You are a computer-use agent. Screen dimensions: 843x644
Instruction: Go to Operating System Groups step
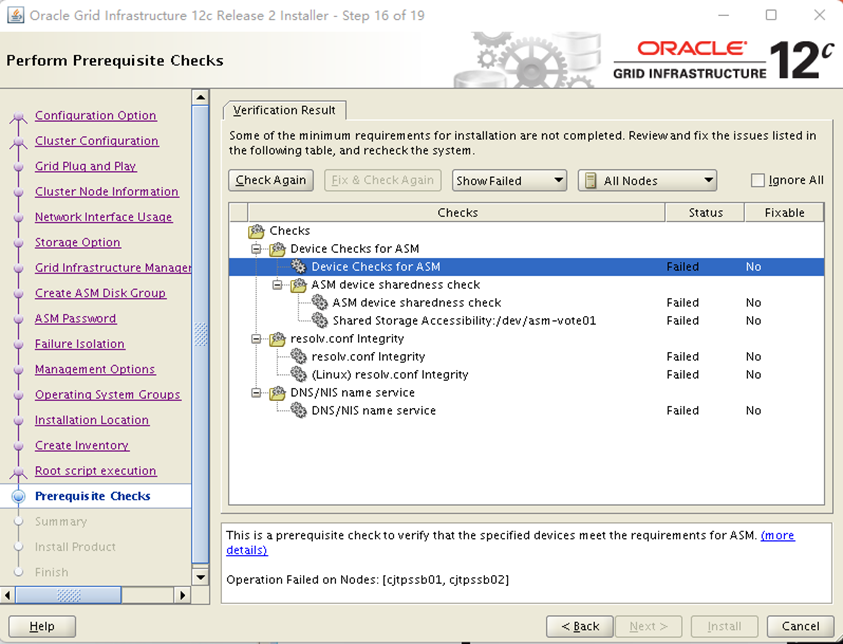coord(108,395)
